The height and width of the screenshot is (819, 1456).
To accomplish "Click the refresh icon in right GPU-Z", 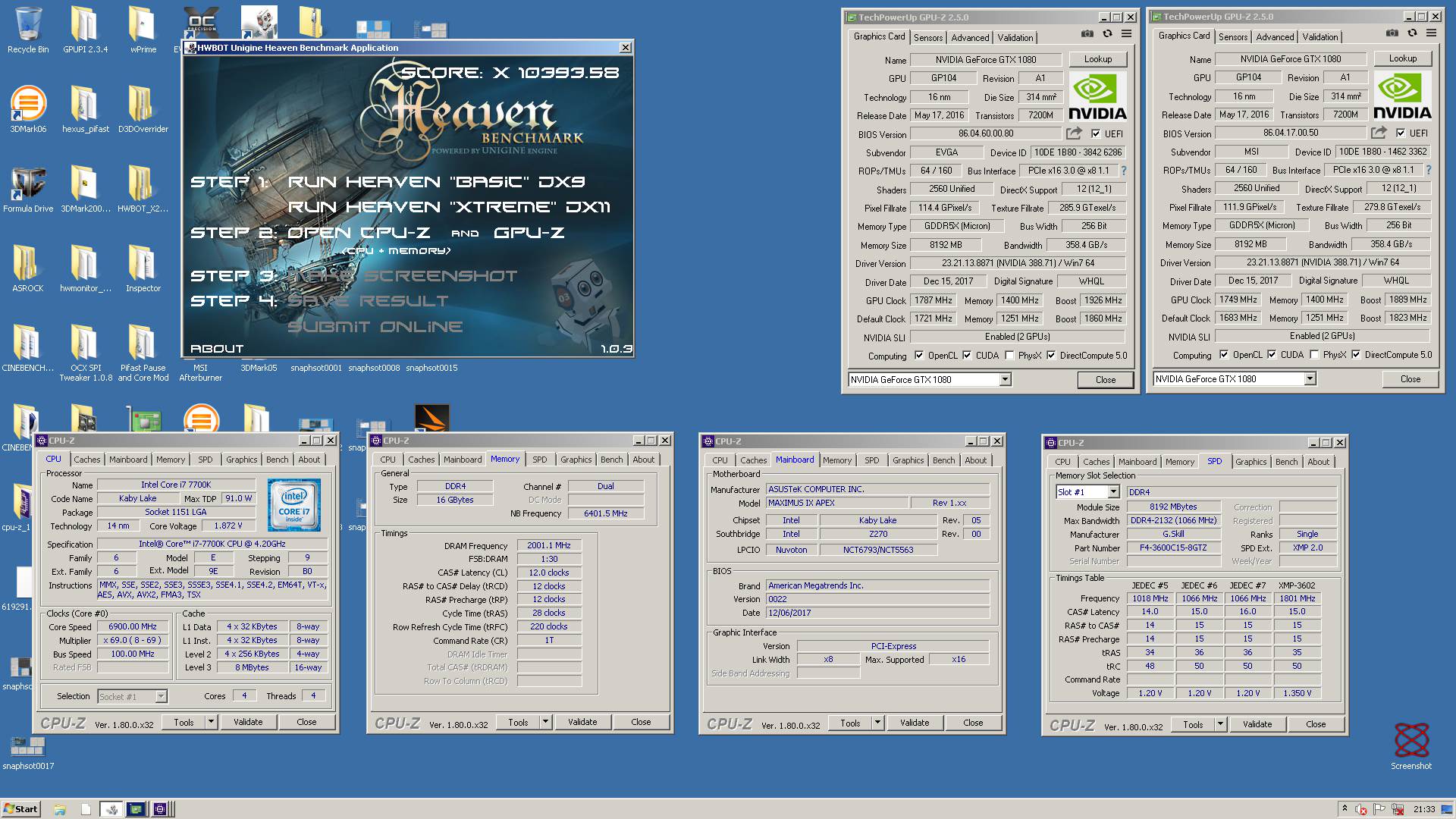I will pos(1412,33).
